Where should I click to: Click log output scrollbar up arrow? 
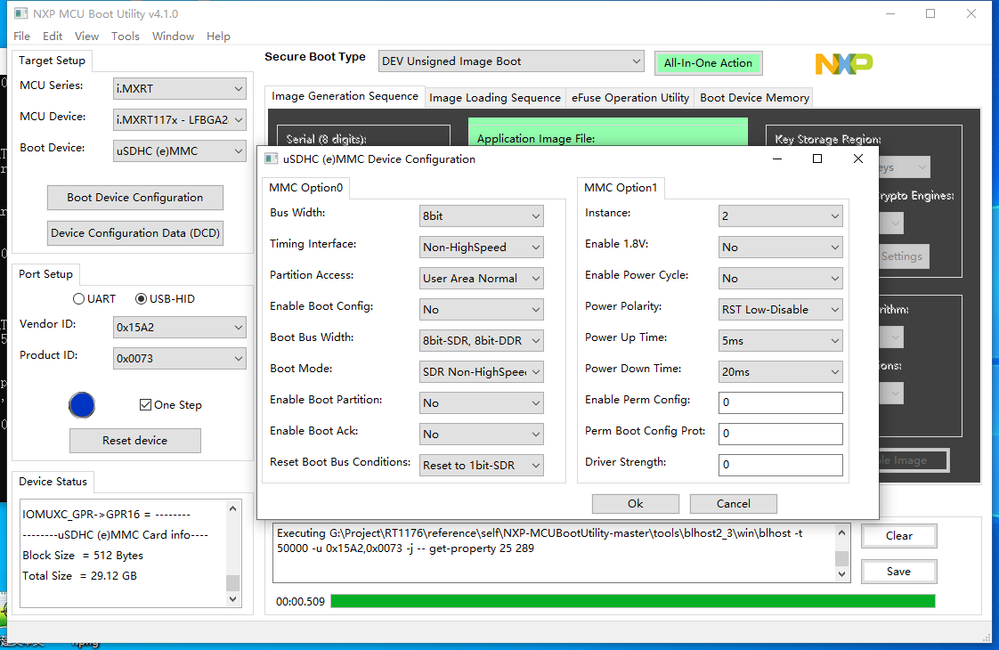[x=842, y=533]
